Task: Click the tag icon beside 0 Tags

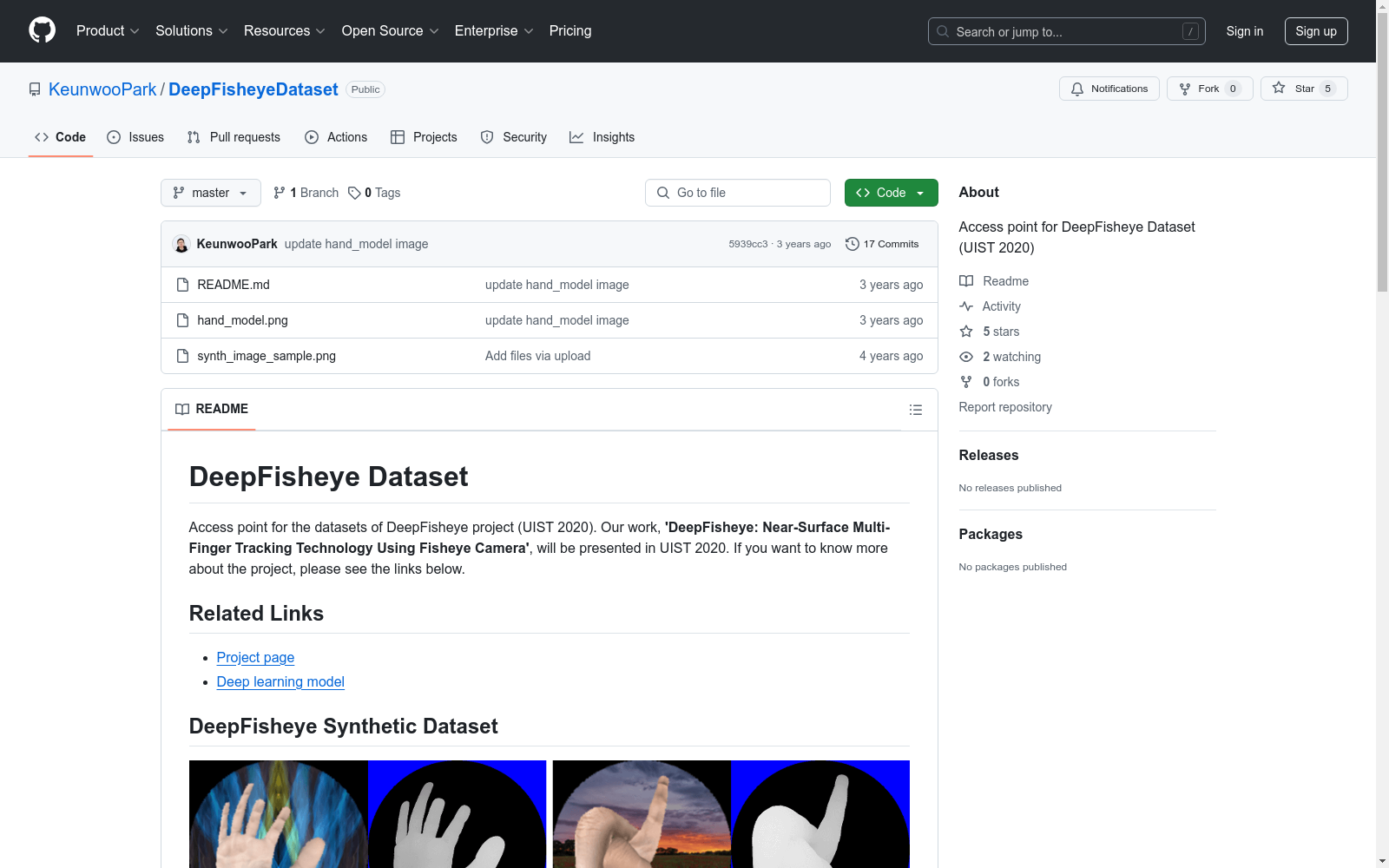Action: click(x=354, y=193)
